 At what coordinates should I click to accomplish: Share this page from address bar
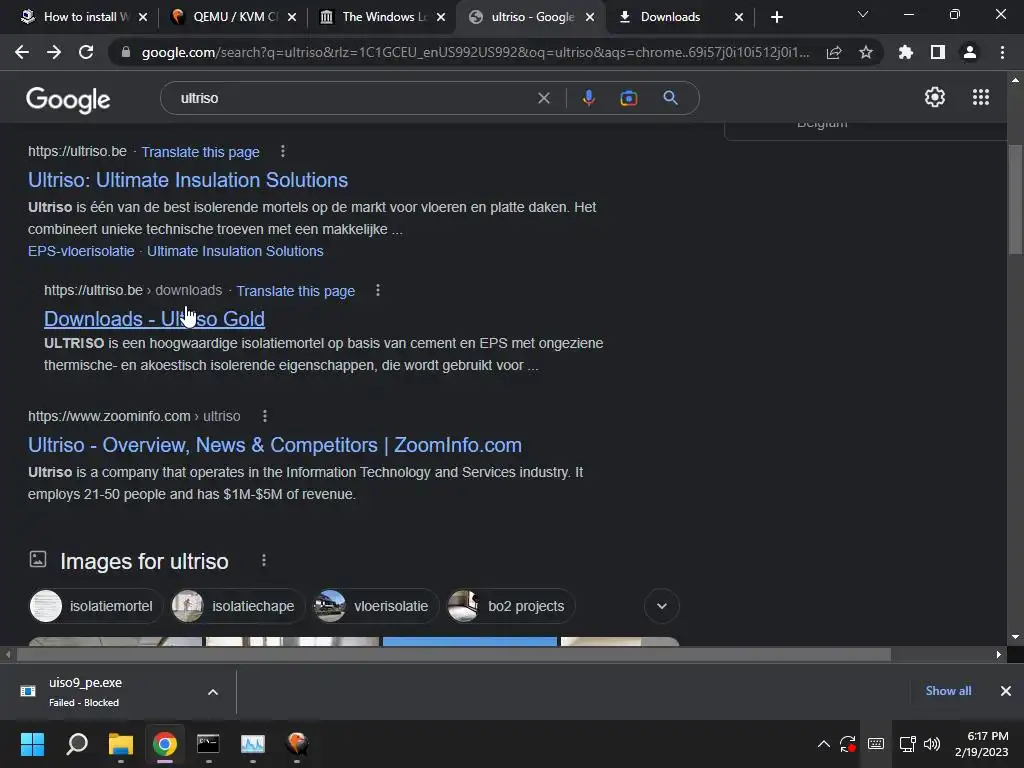pyautogui.click(x=834, y=53)
